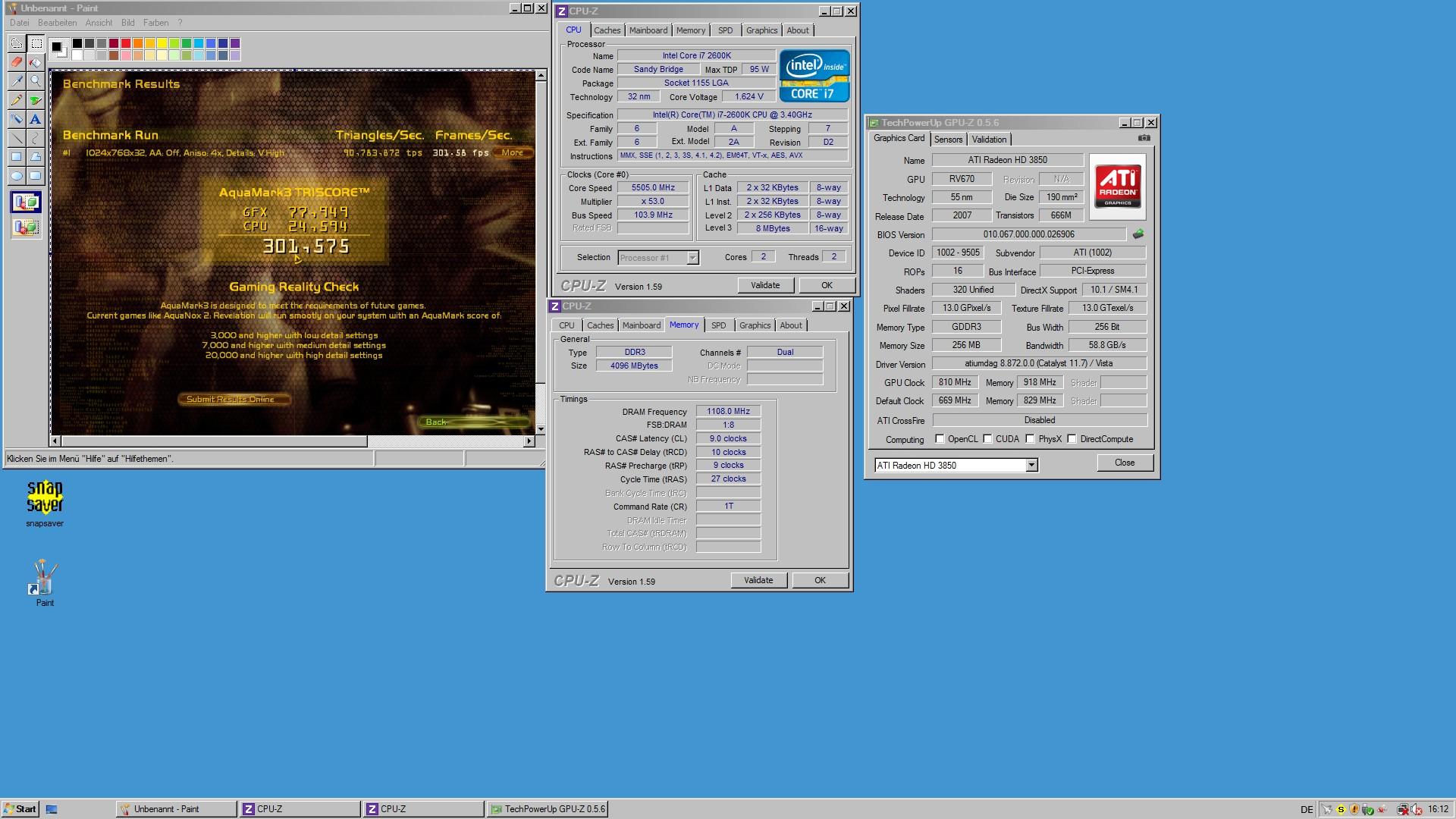Click the show desktop quick launch icon

[52, 809]
